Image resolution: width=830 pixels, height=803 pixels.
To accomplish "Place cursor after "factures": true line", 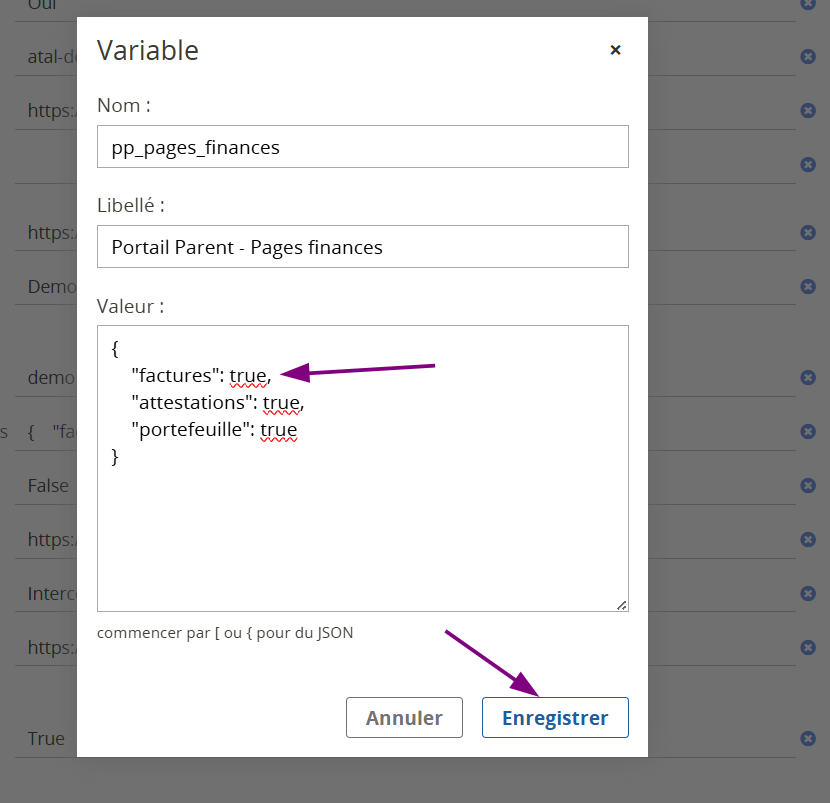I will click(x=273, y=375).
